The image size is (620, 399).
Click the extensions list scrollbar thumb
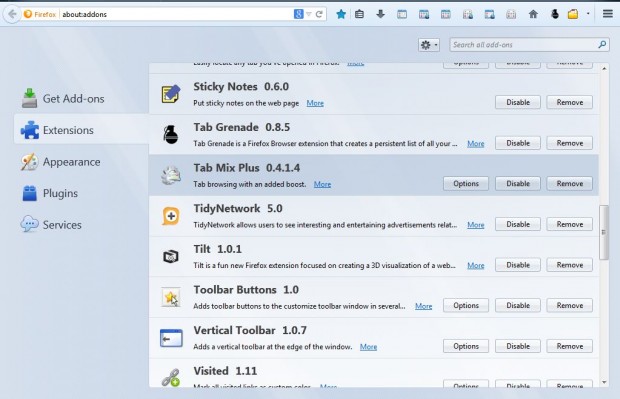(604, 233)
